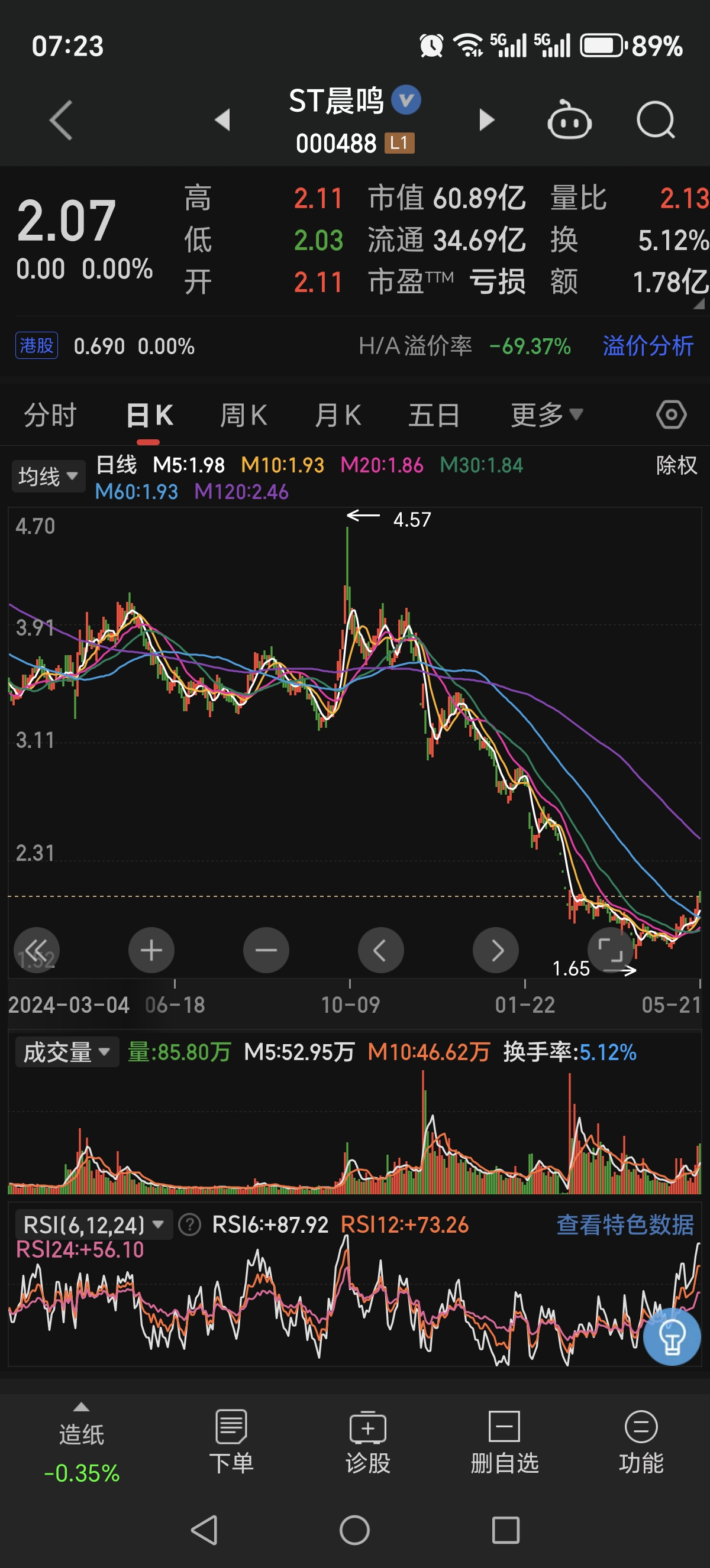Open the RSI help question mark
The image size is (710, 1568).
(189, 1224)
